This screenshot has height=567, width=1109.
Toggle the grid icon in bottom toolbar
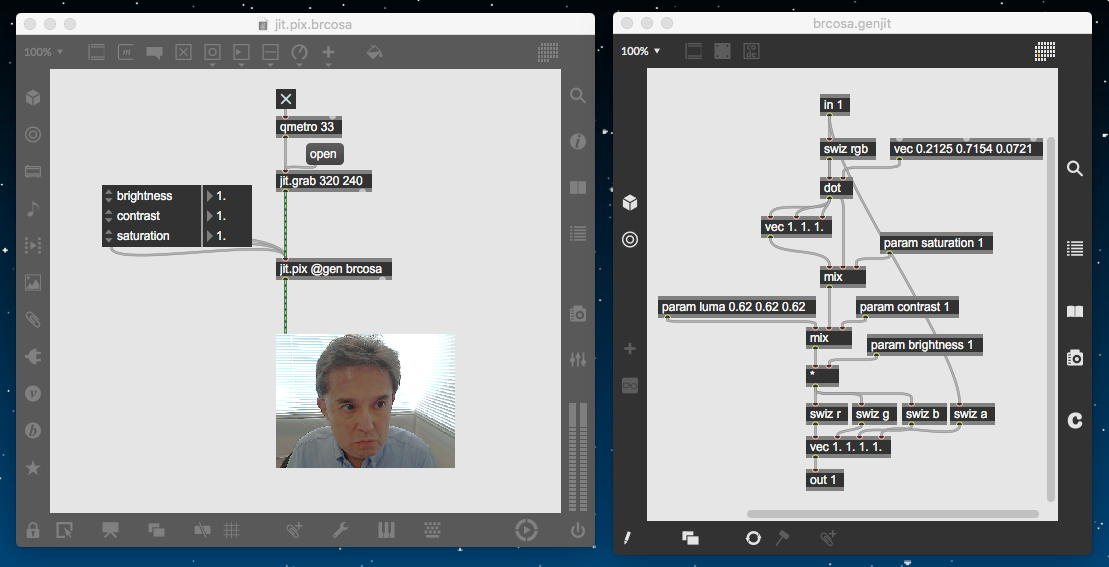coord(231,531)
